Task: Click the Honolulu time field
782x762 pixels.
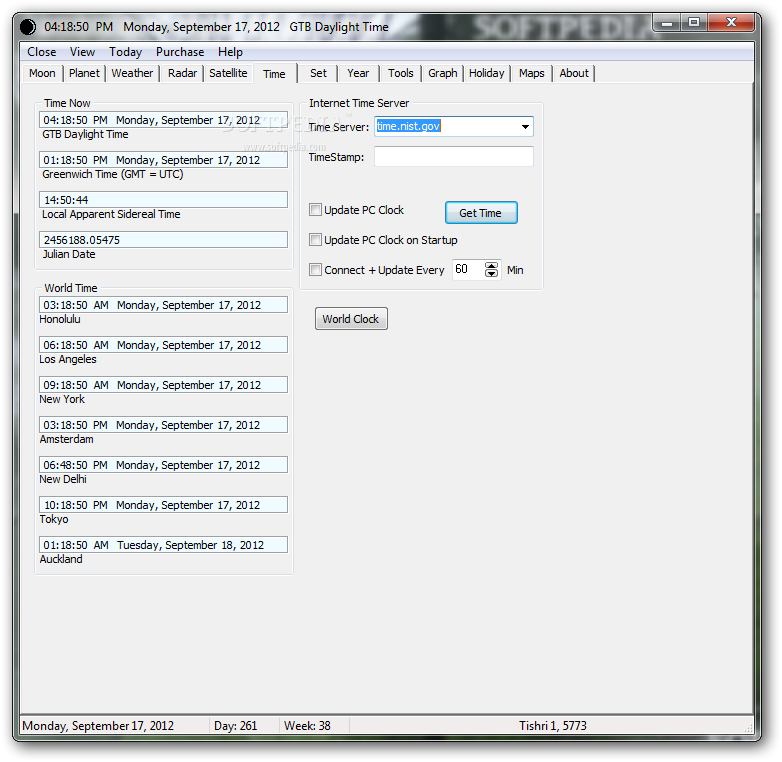Action: 164,305
